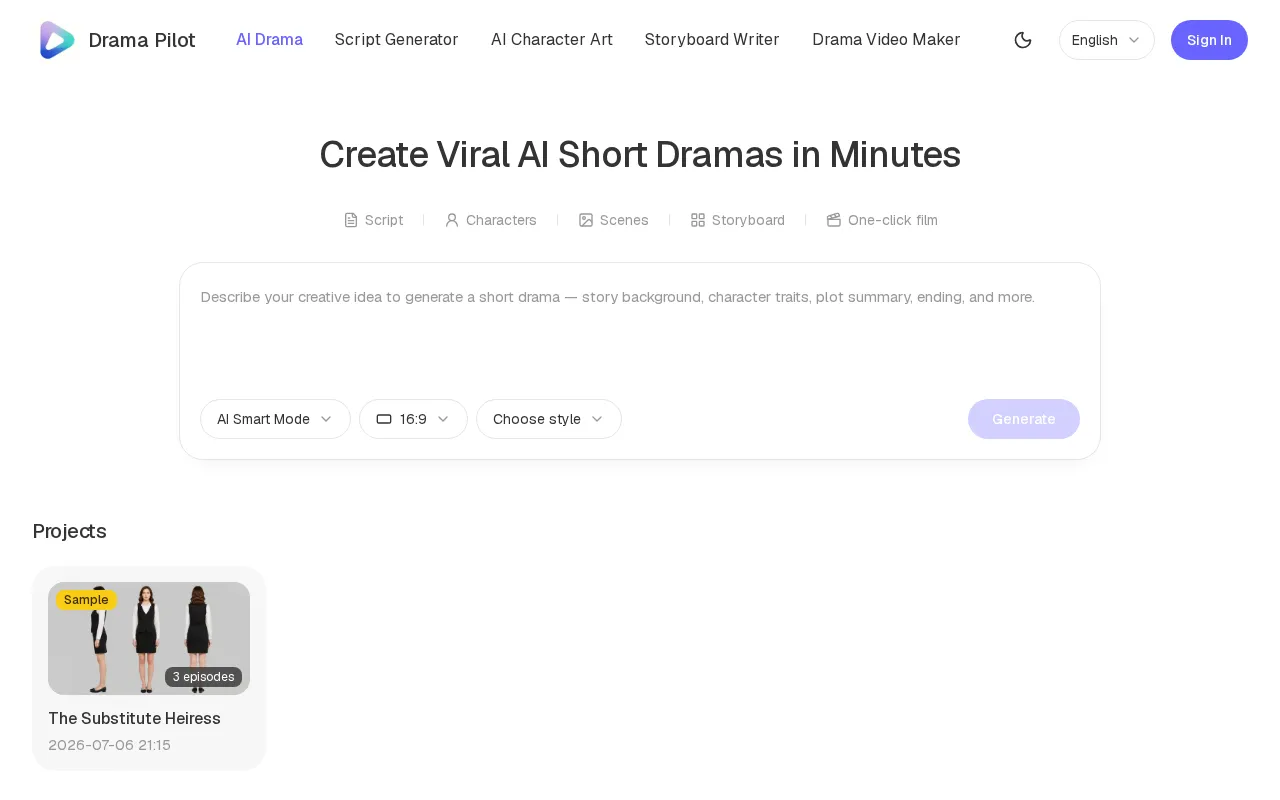Screen dimensions: 1280x800
Task: Click the 2026-07-06 21:15 project date
Action: 109,745
